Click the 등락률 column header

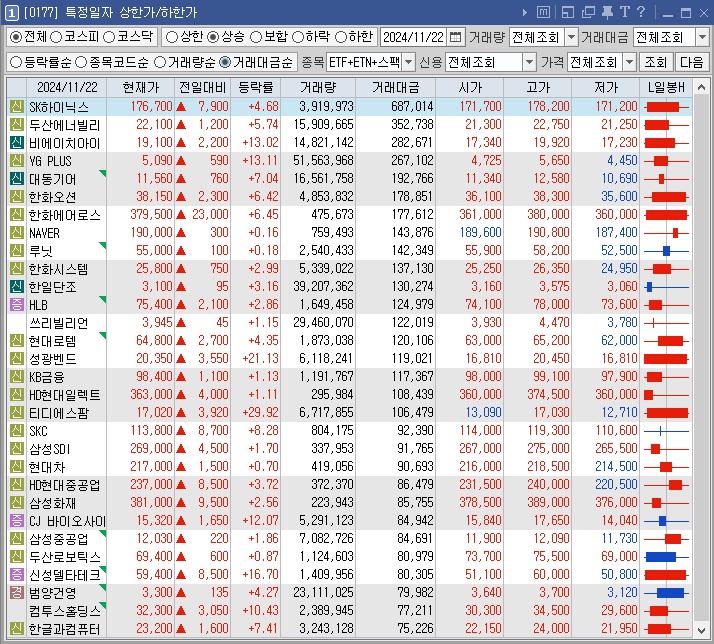(255, 87)
